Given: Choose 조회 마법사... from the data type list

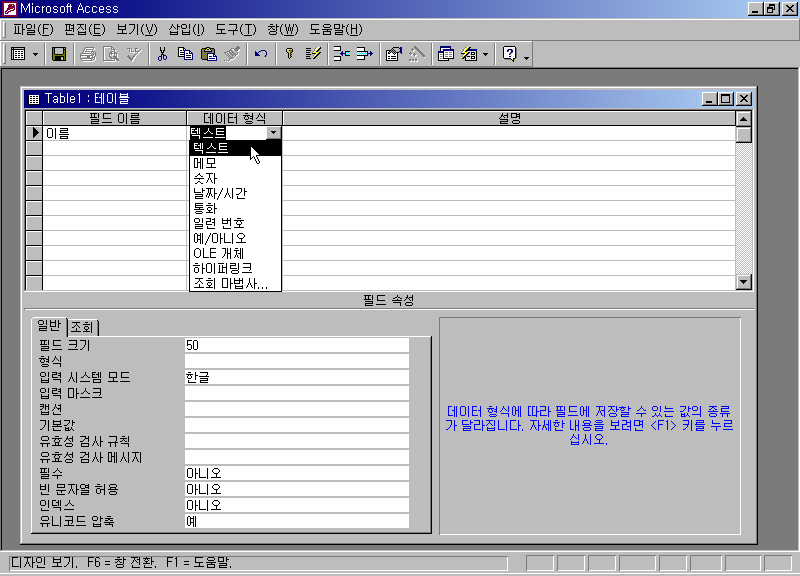Looking at the screenshot, I should (x=235, y=283).
